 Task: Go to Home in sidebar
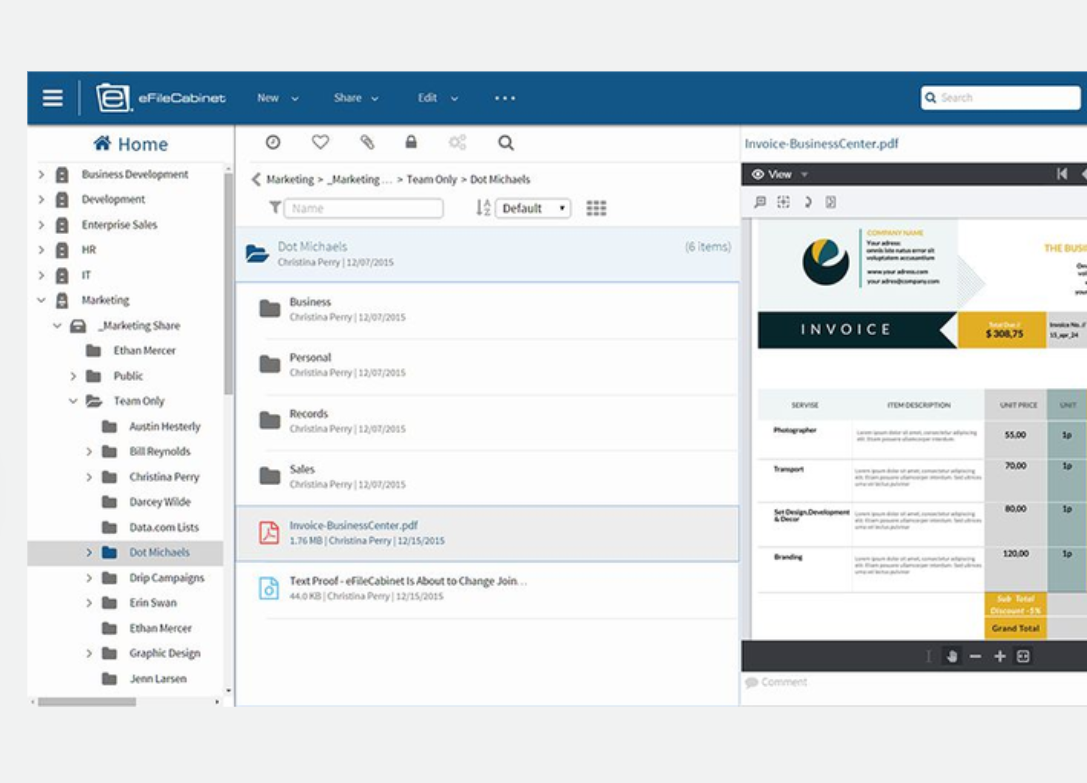click(x=131, y=144)
